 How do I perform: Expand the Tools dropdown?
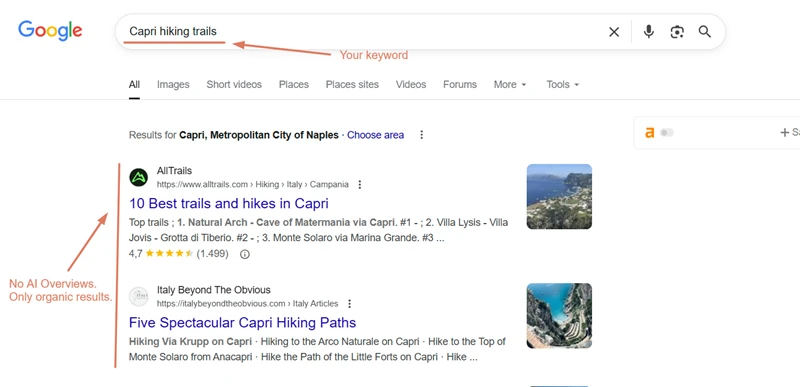pos(563,85)
